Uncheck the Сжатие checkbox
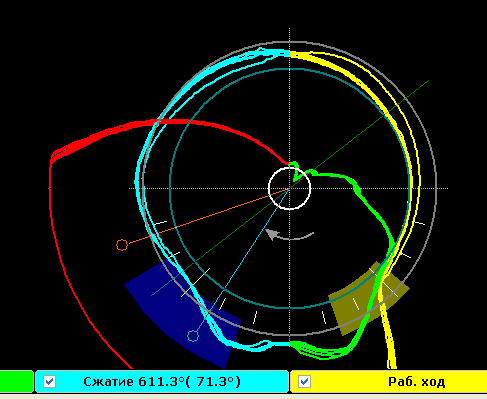The width and height of the screenshot is (487, 399). 50,381
